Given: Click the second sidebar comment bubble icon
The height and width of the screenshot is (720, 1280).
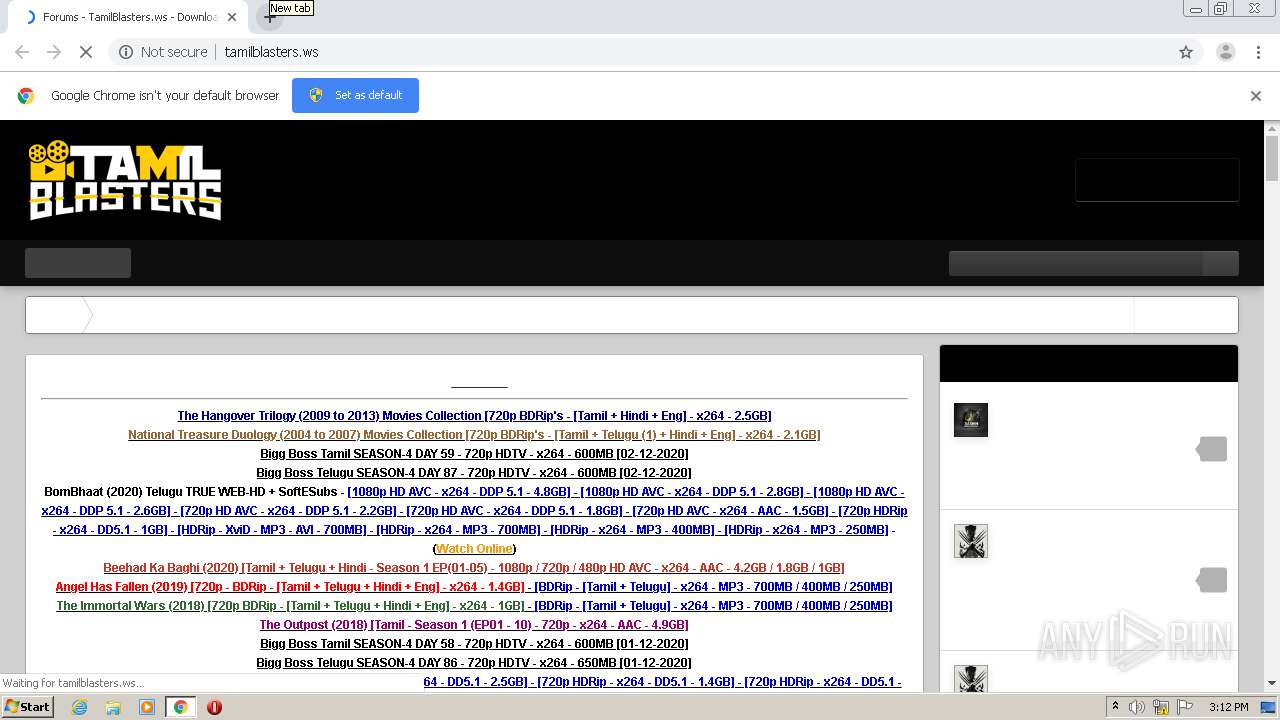Looking at the screenshot, I should [1212, 580].
